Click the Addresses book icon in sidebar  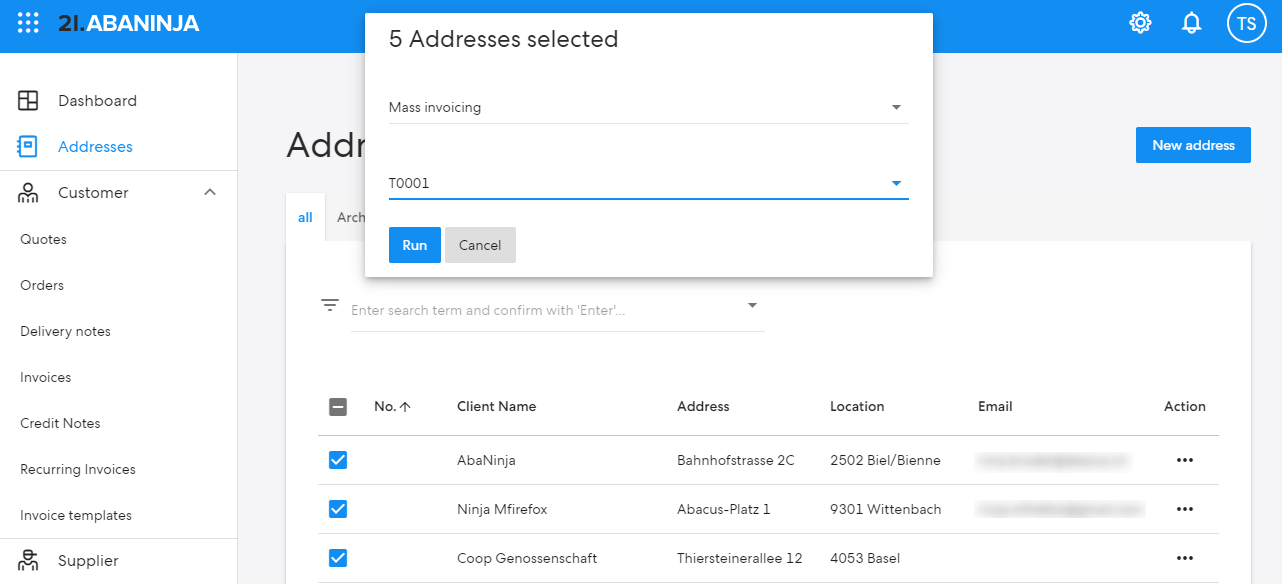click(x=28, y=146)
